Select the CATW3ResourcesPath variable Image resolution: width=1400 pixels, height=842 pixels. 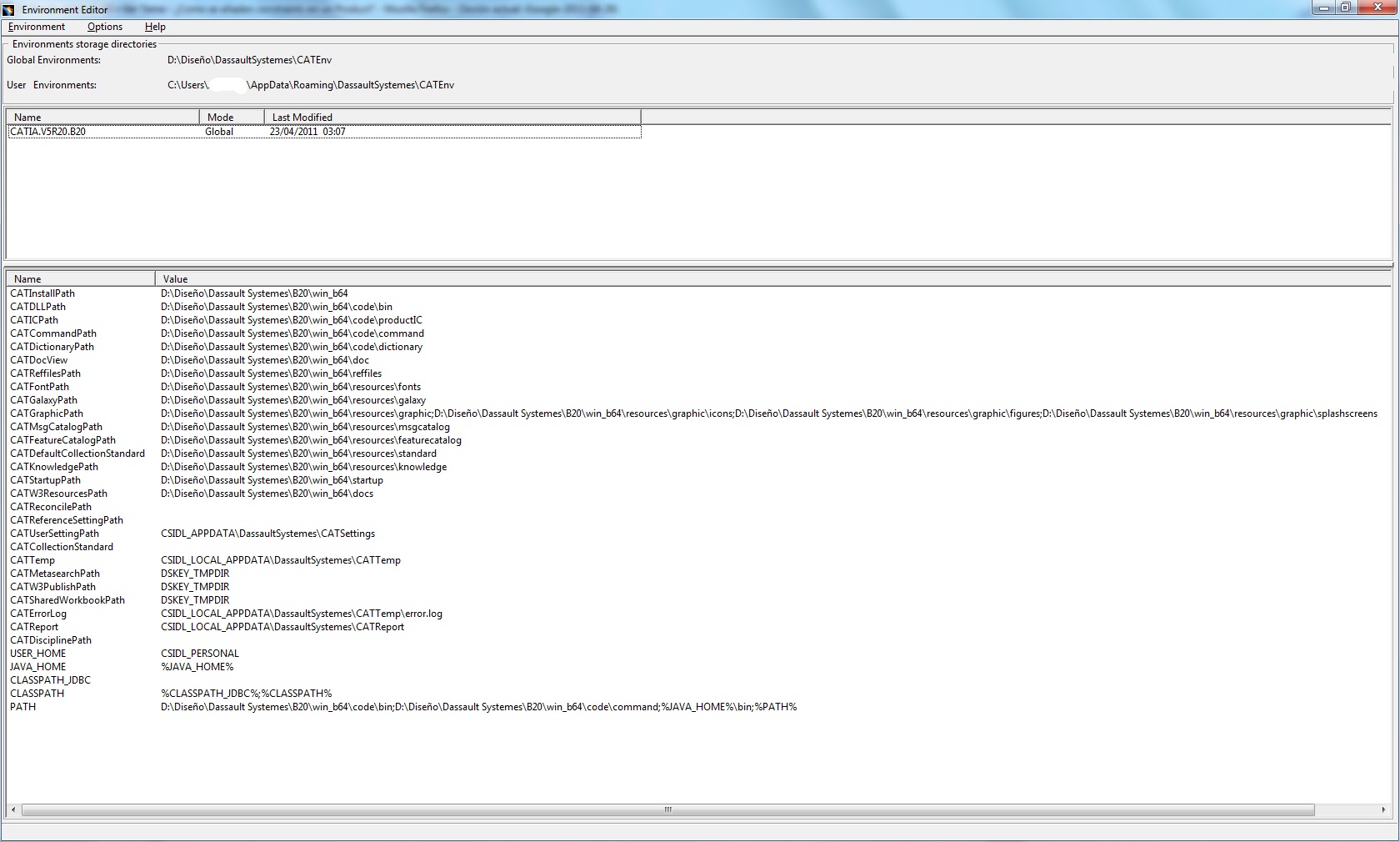pos(58,494)
